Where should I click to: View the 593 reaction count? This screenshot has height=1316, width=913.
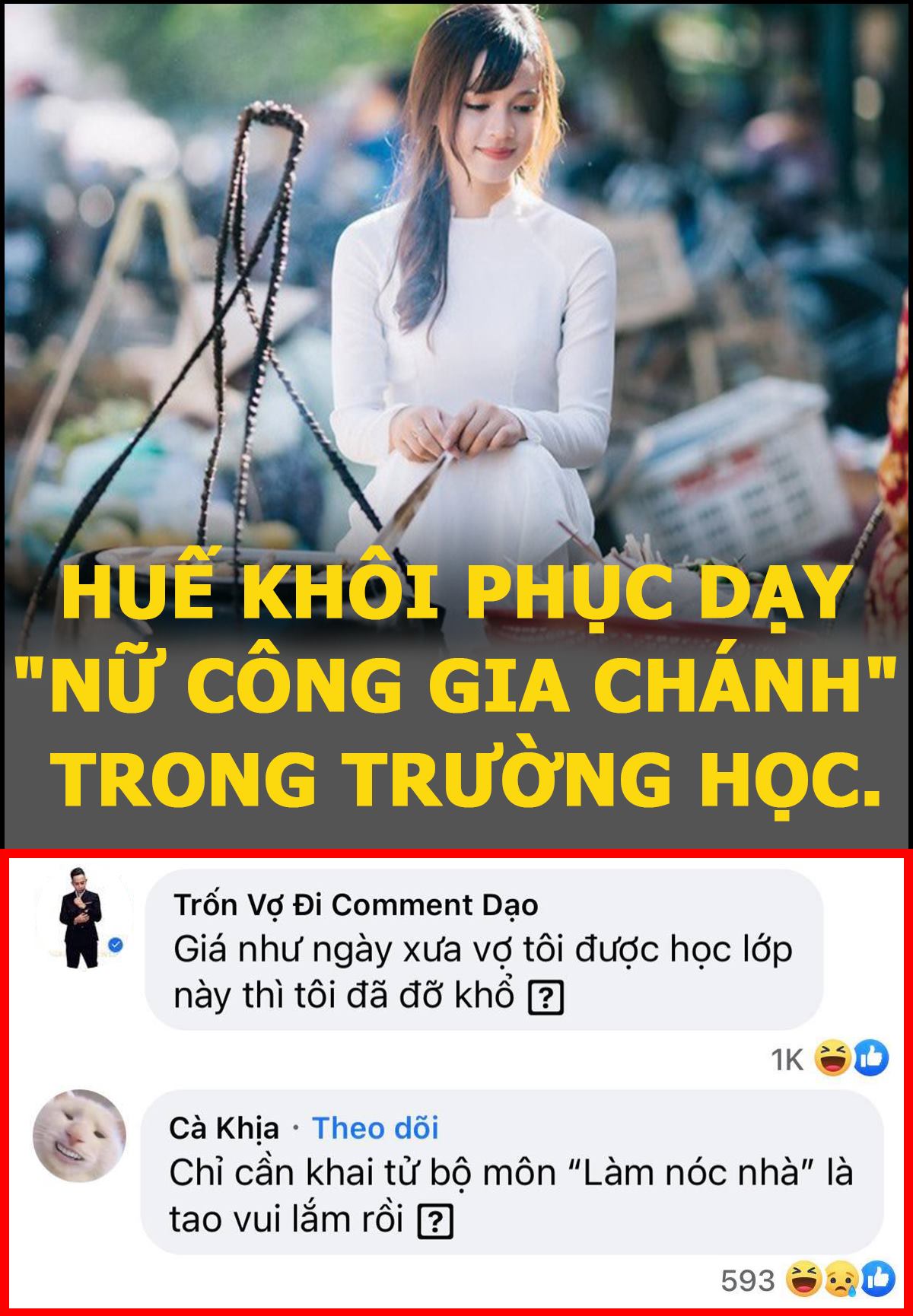pos(748,1281)
